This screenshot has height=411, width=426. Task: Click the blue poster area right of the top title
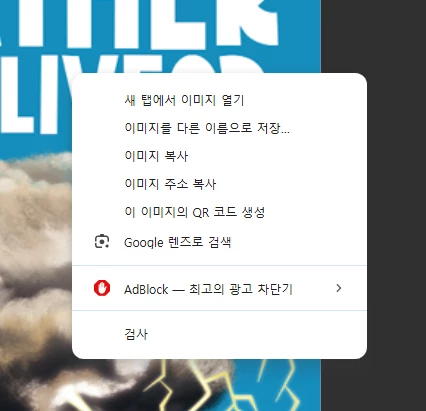(x=300, y=33)
